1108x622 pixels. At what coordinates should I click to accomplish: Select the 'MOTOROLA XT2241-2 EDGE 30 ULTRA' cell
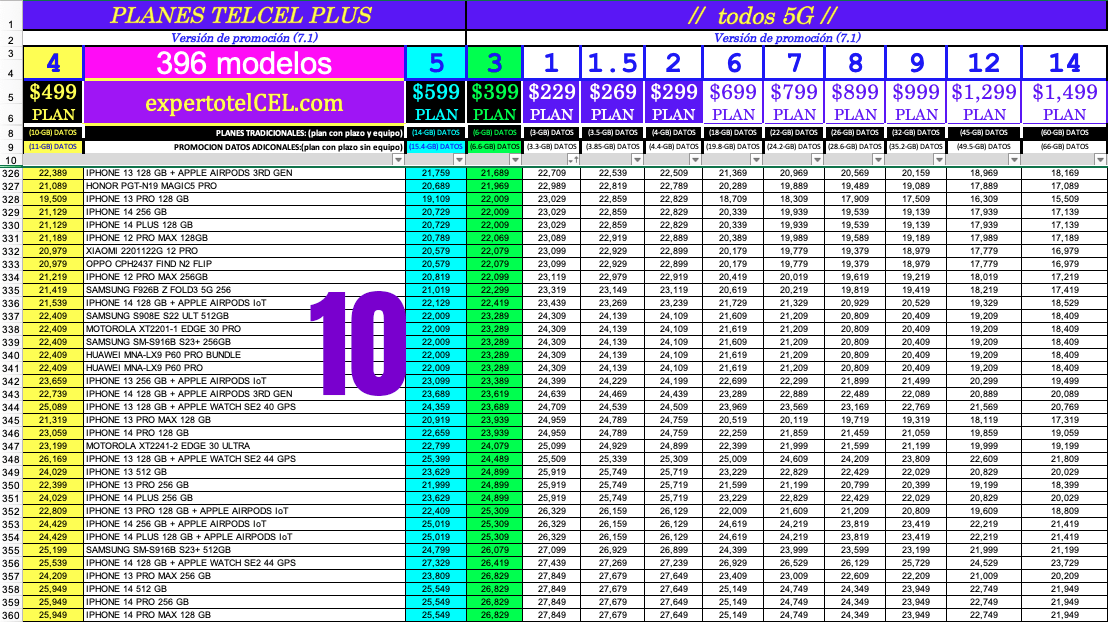pyautogui.click(x=244, y=446)
